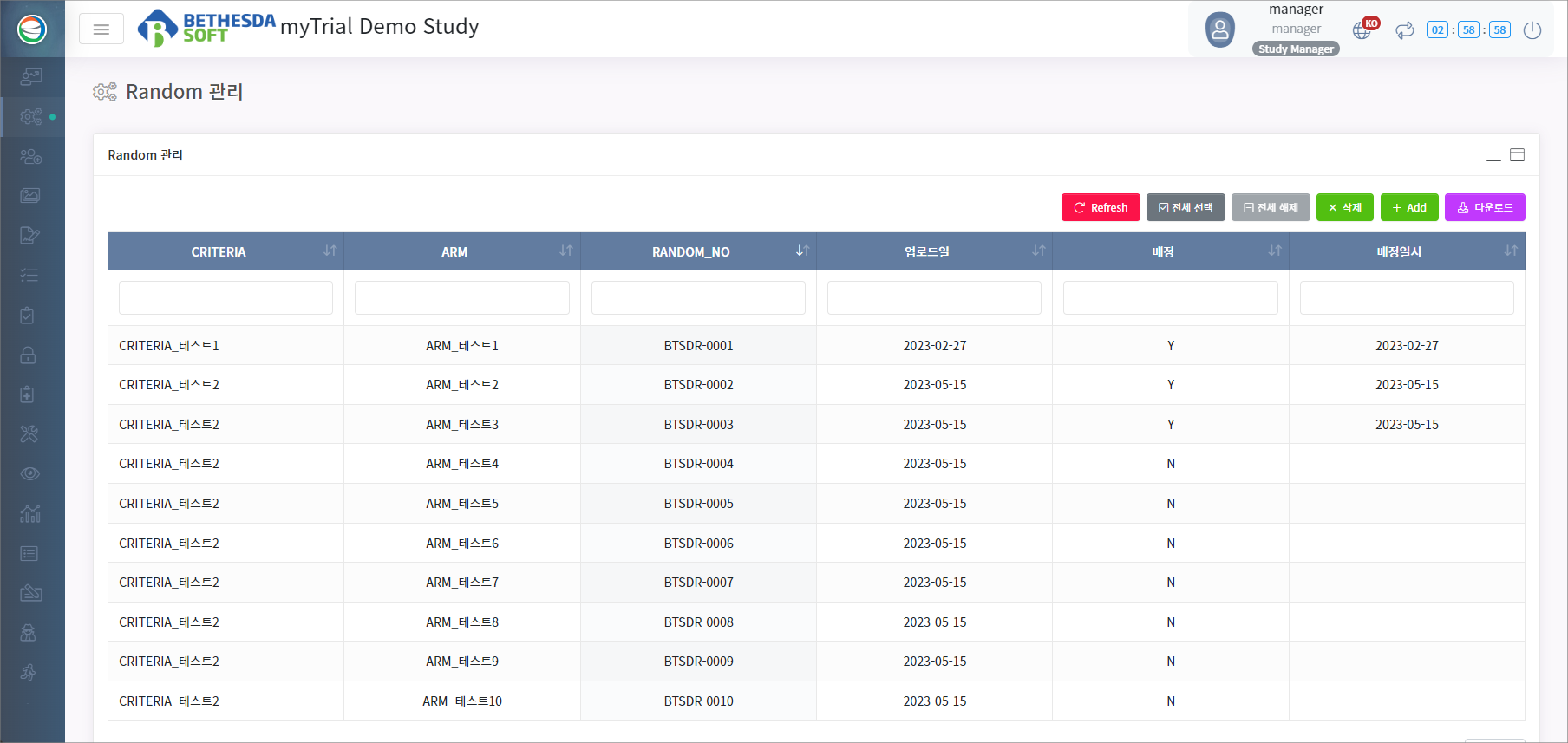Sort by the CRITERIA column arrows
1568x743 pixels.
[330, 251]
